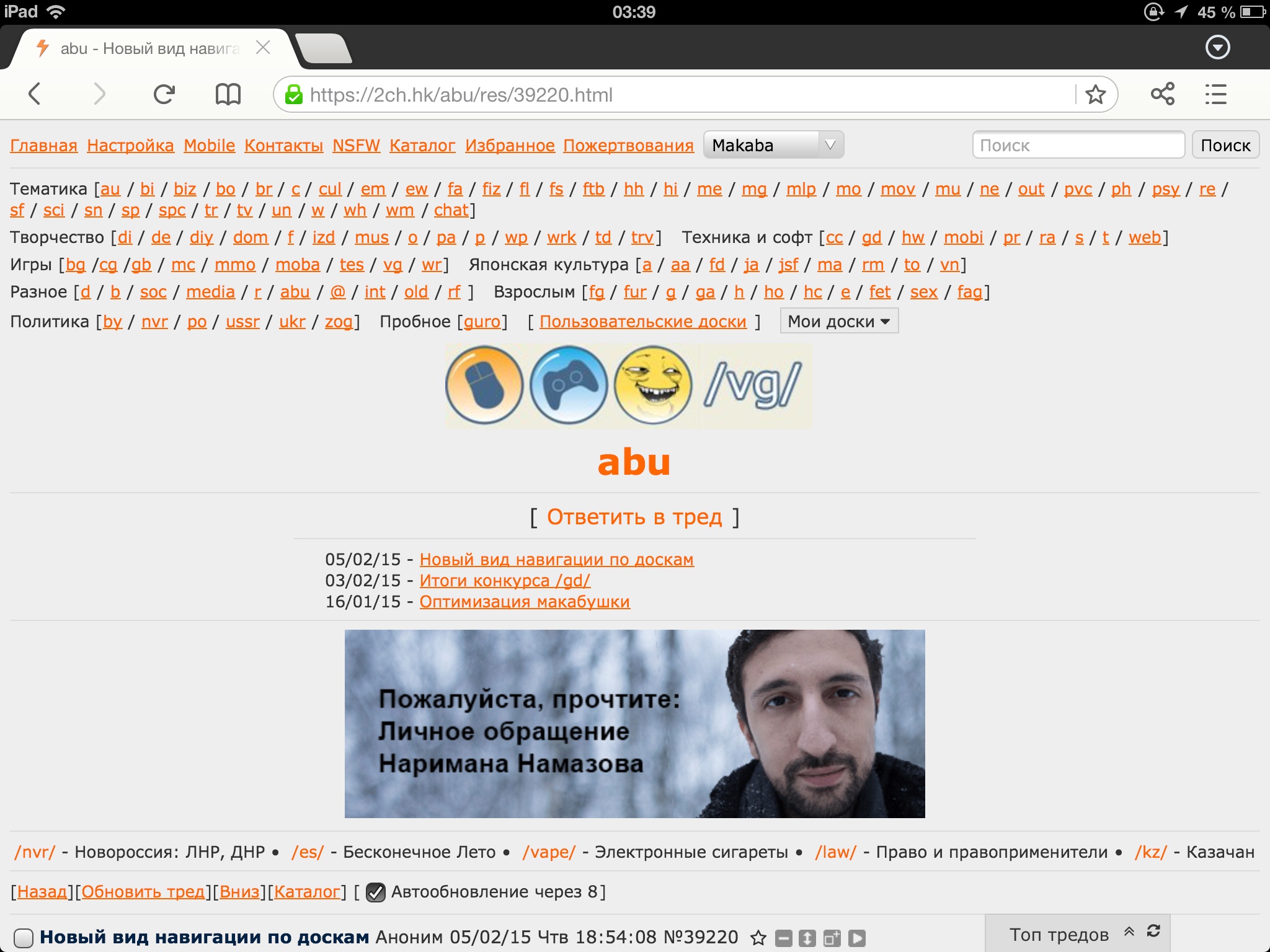Refresh the Топ тредов panel
Viewport: 1270px width, 952px height.
[1153, 931]
